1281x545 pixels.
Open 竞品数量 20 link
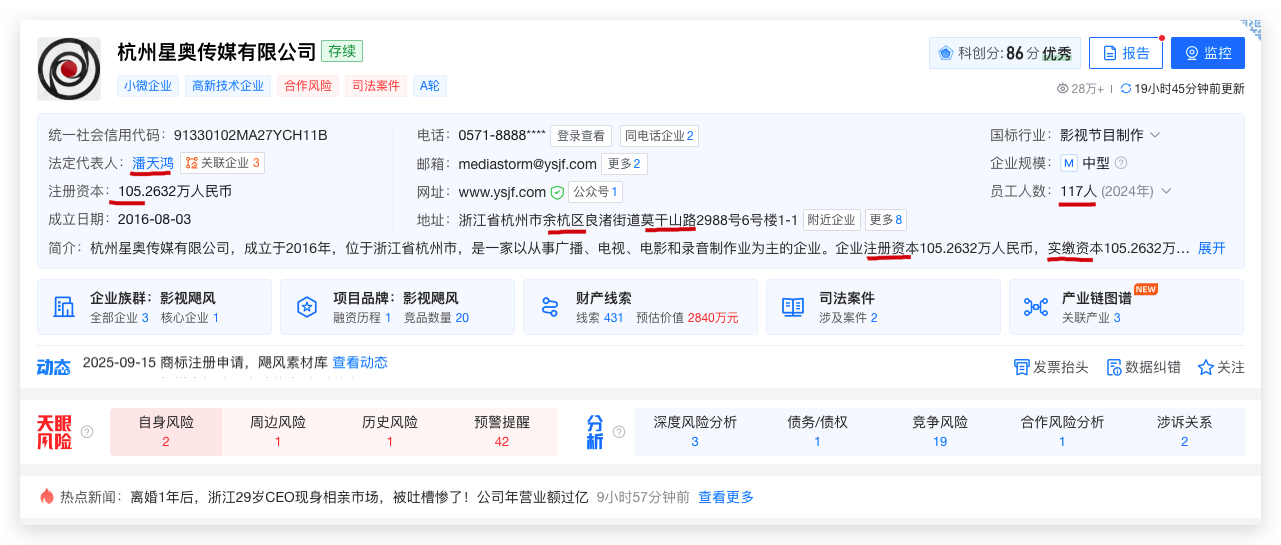click(x=436, y=318)
